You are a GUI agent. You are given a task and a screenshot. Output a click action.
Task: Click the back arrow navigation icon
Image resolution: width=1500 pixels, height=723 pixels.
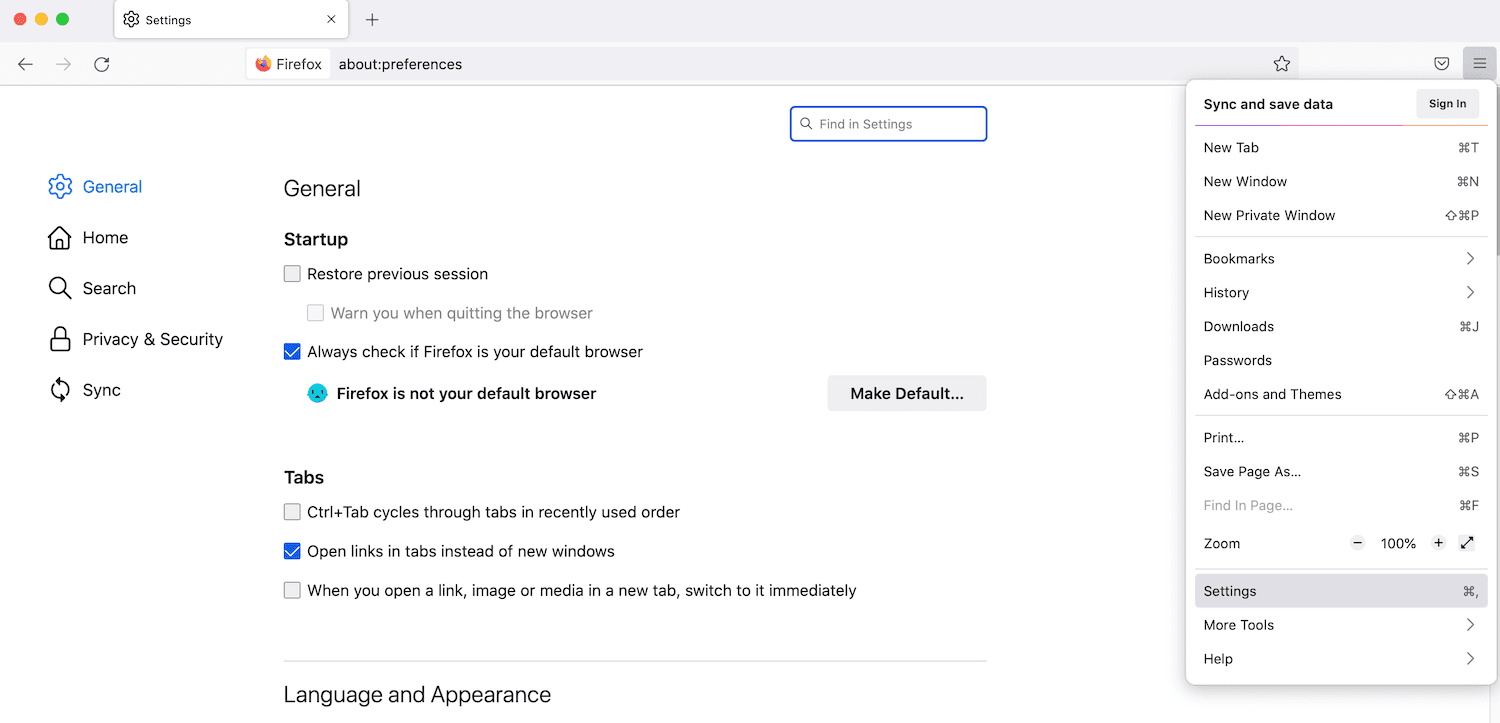coord(26,64)
